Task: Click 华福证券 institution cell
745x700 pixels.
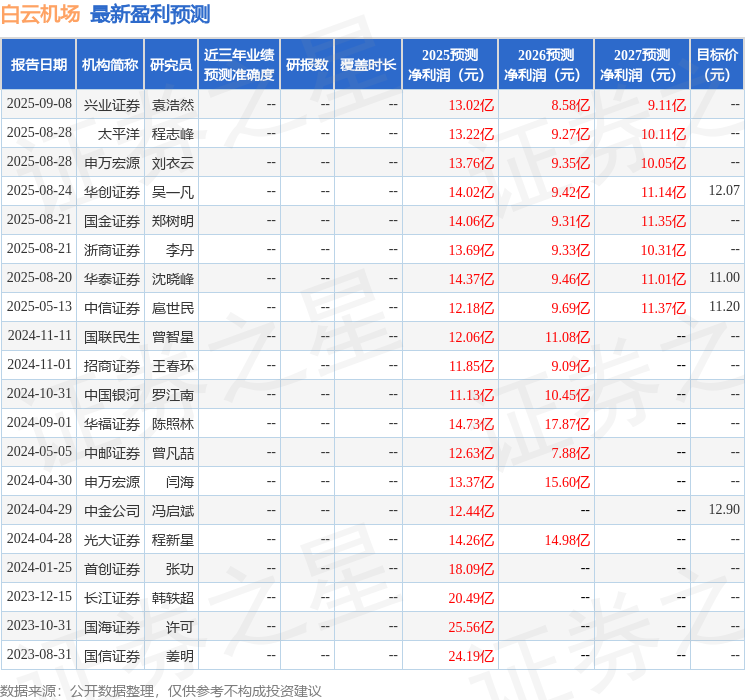Action: pos(112,424)
